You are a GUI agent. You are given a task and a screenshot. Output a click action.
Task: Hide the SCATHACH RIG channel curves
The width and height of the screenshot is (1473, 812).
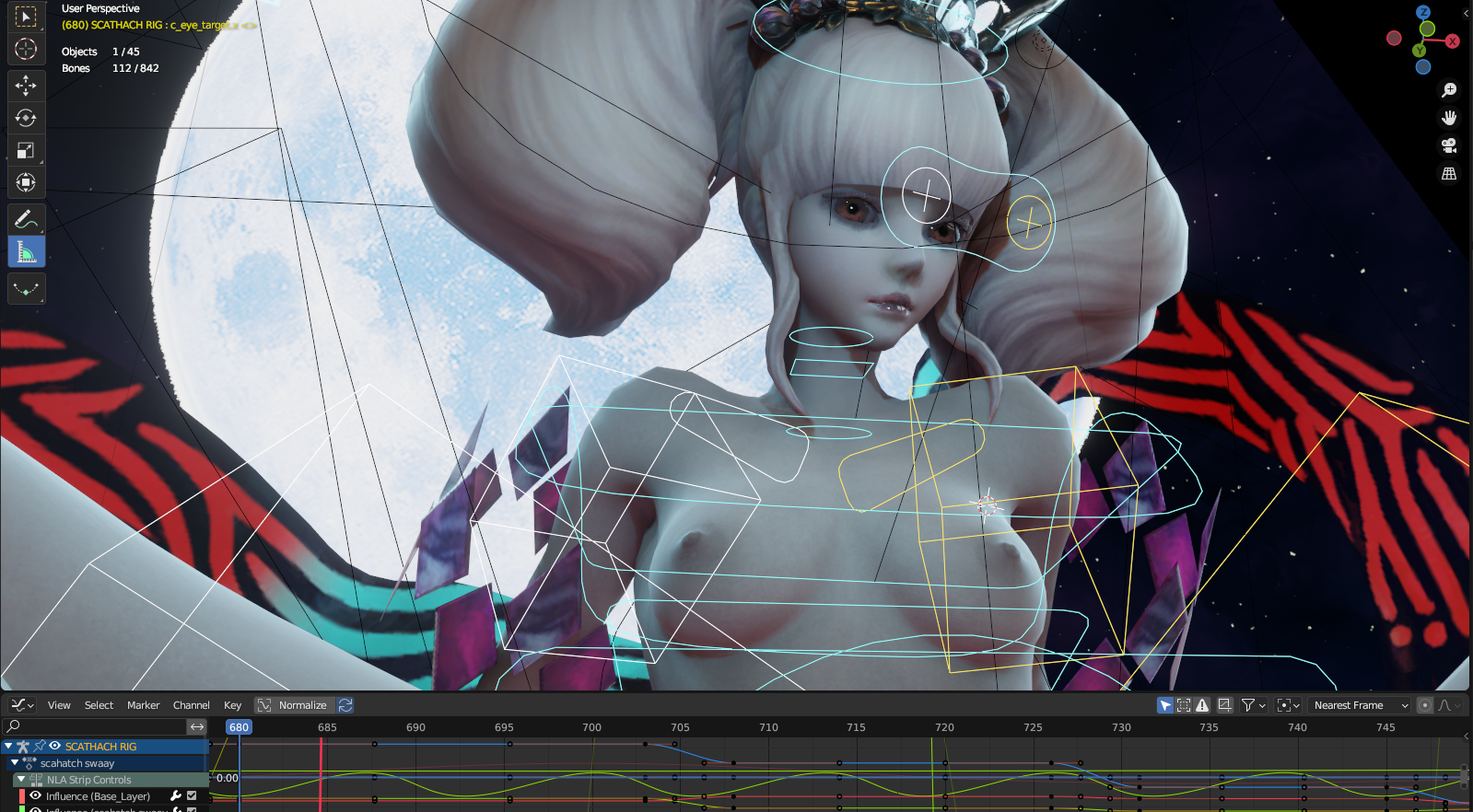point(54,747)
